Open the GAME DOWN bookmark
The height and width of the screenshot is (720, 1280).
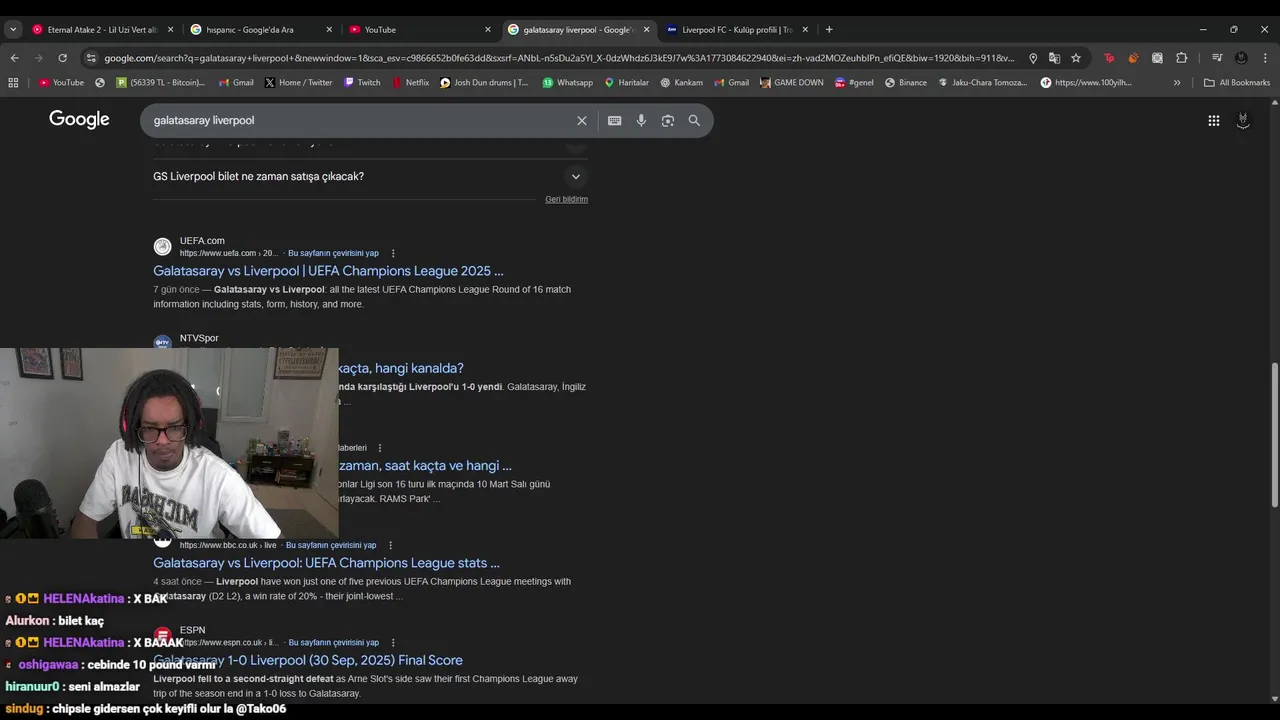coord(792,82)
